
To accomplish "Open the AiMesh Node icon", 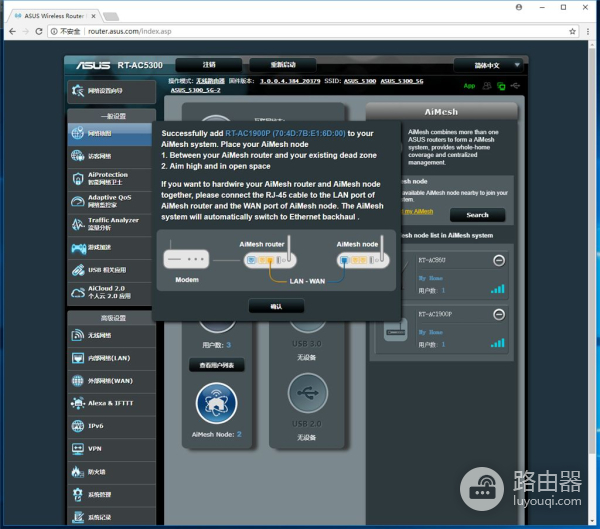I will (217, 403).
